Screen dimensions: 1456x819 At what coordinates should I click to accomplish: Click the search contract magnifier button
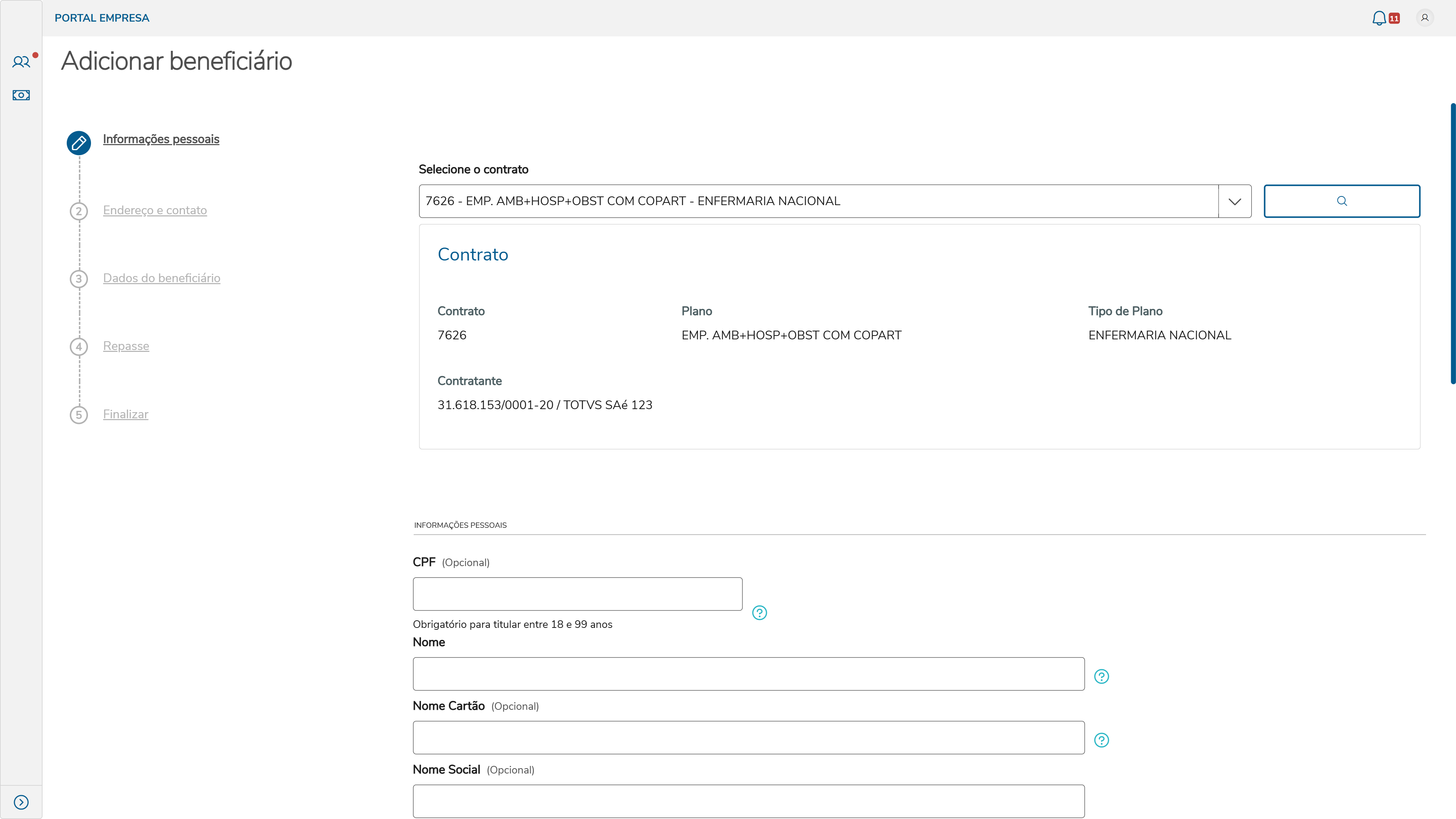(1341, 201)
